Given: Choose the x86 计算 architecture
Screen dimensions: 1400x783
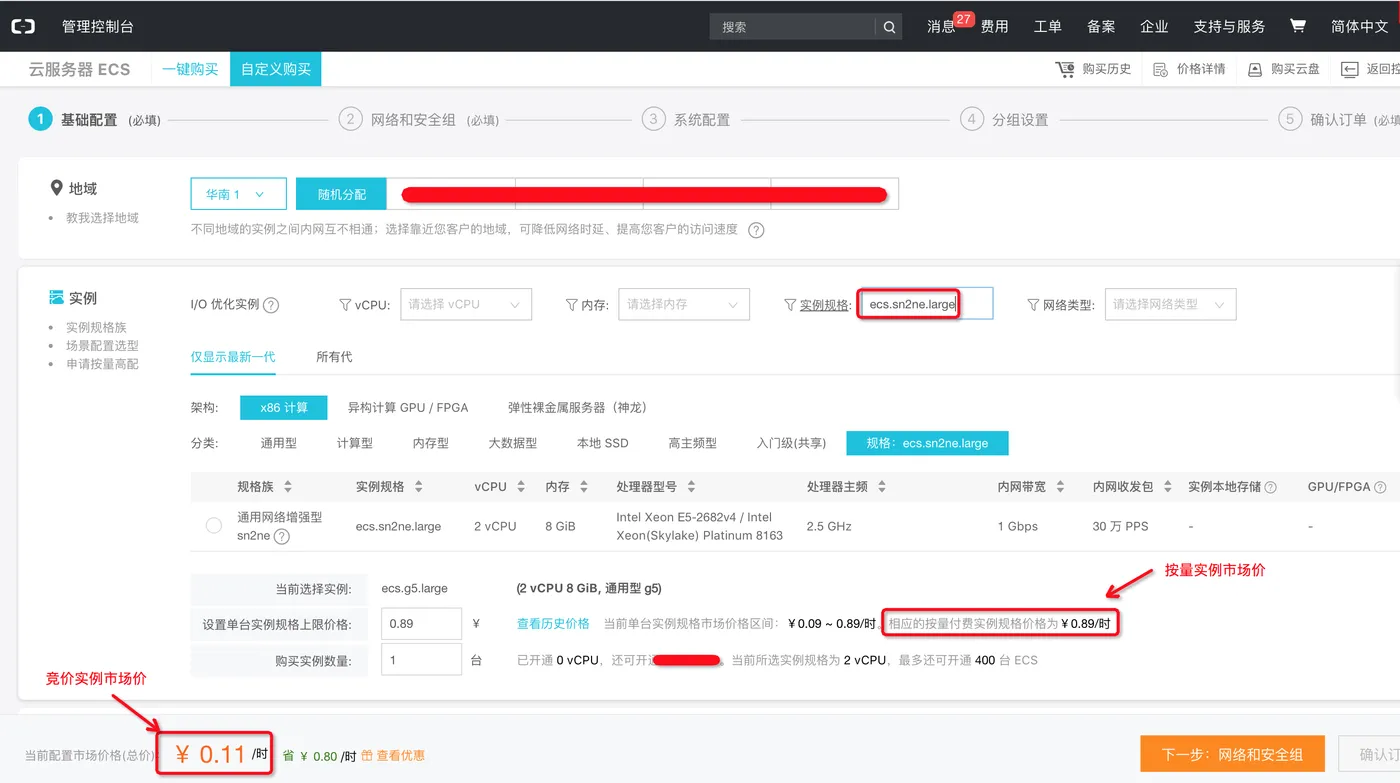Looking at the screenshot, I should pos(284,408).
